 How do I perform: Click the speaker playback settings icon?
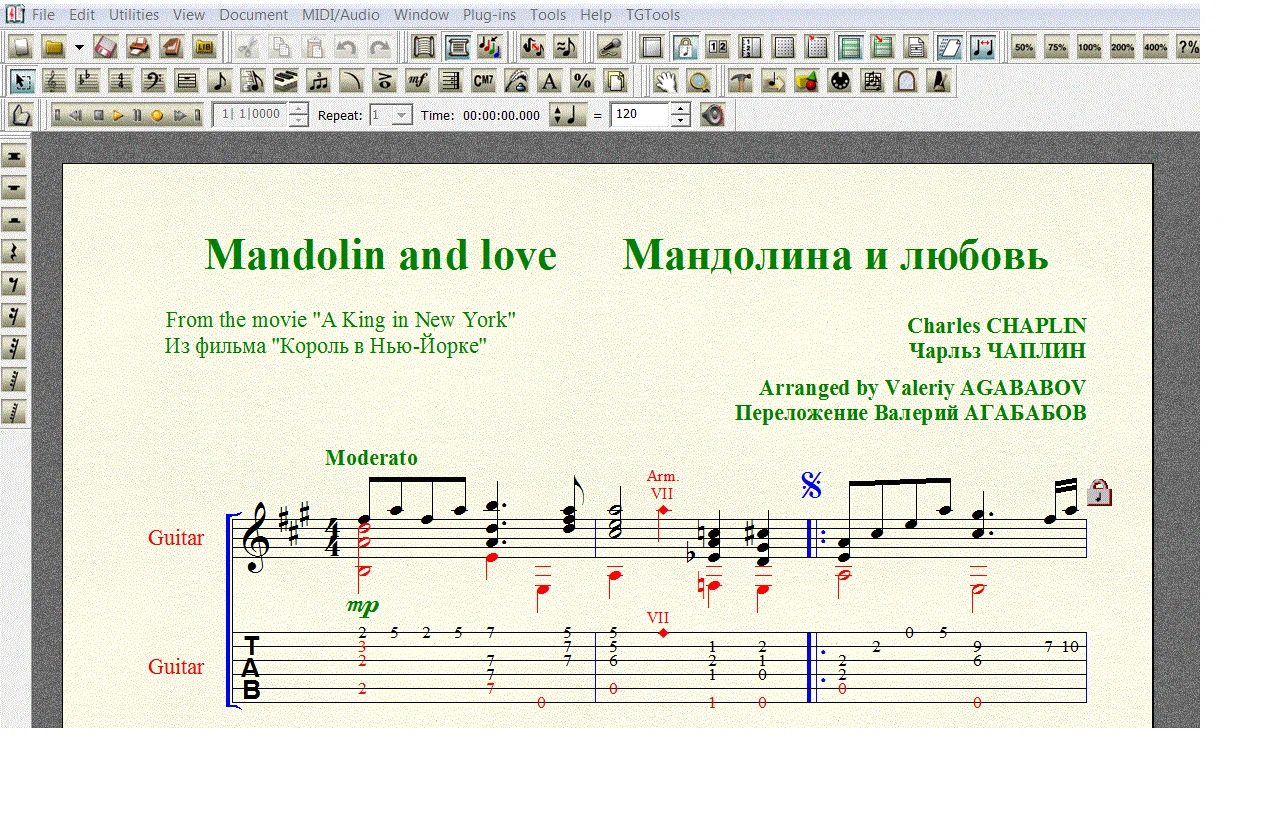pos(712,115)
